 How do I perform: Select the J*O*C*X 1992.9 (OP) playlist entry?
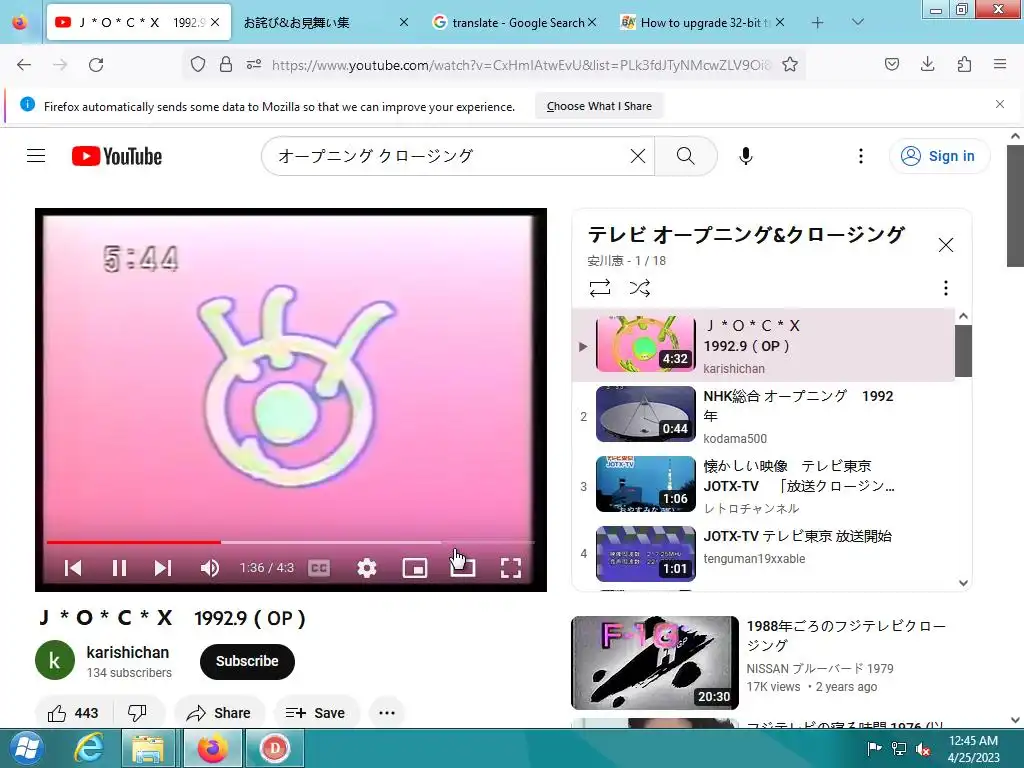pyautogui.click(x=763, y=345)
